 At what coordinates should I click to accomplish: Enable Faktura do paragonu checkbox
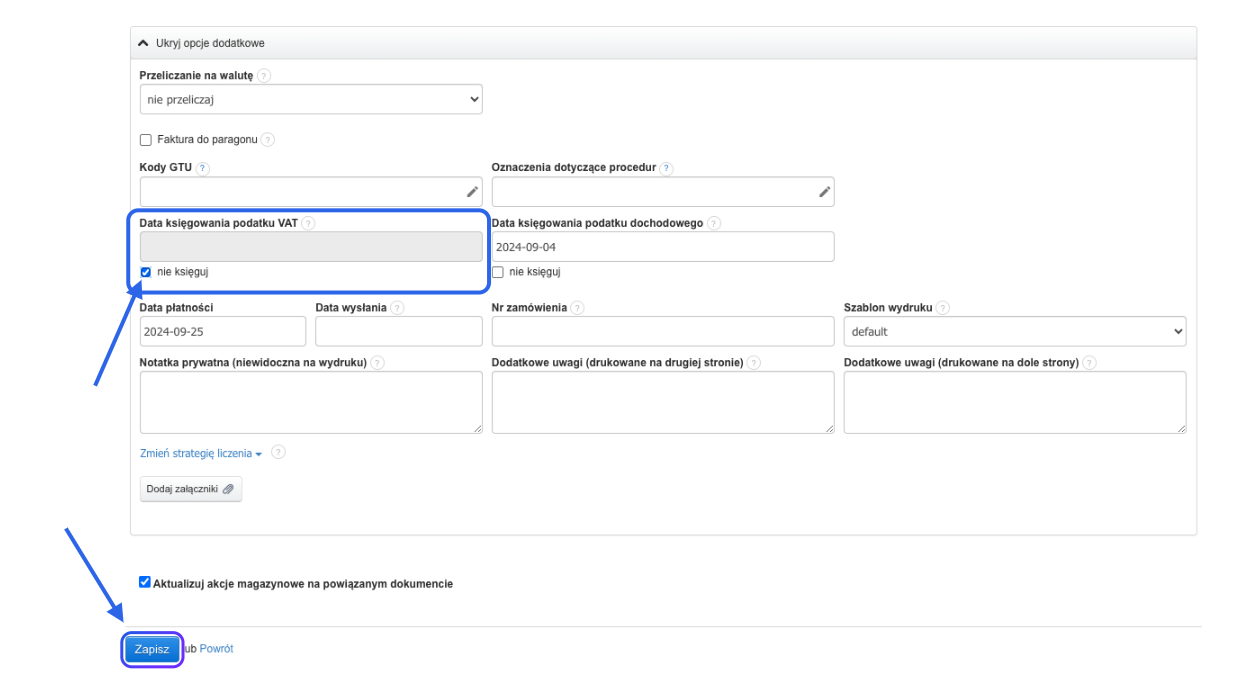pyautogui.click(x=146, y=140)
